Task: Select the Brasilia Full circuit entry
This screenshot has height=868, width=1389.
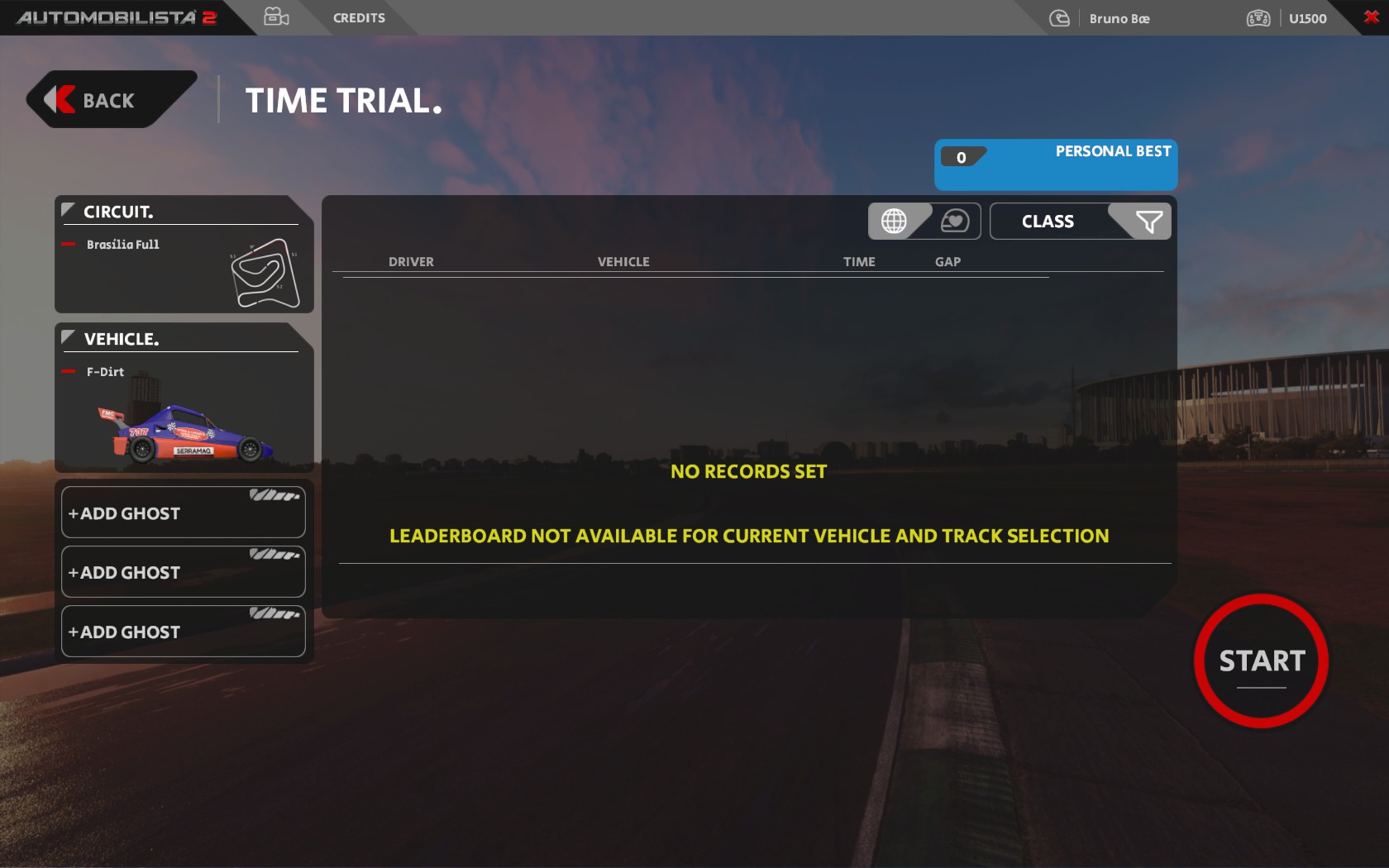Action: (122, 245)
